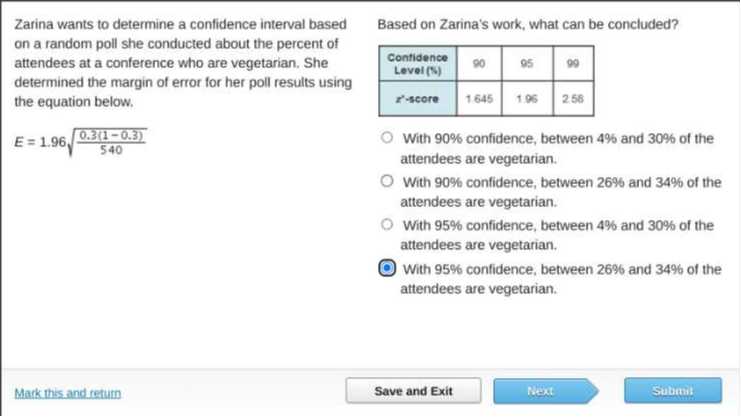Image resolution: width=741 pixels, height=417 pixels.
Task: Click the 'Based on Zarina's work' question prompt
Action: click(x=528, y=24)
